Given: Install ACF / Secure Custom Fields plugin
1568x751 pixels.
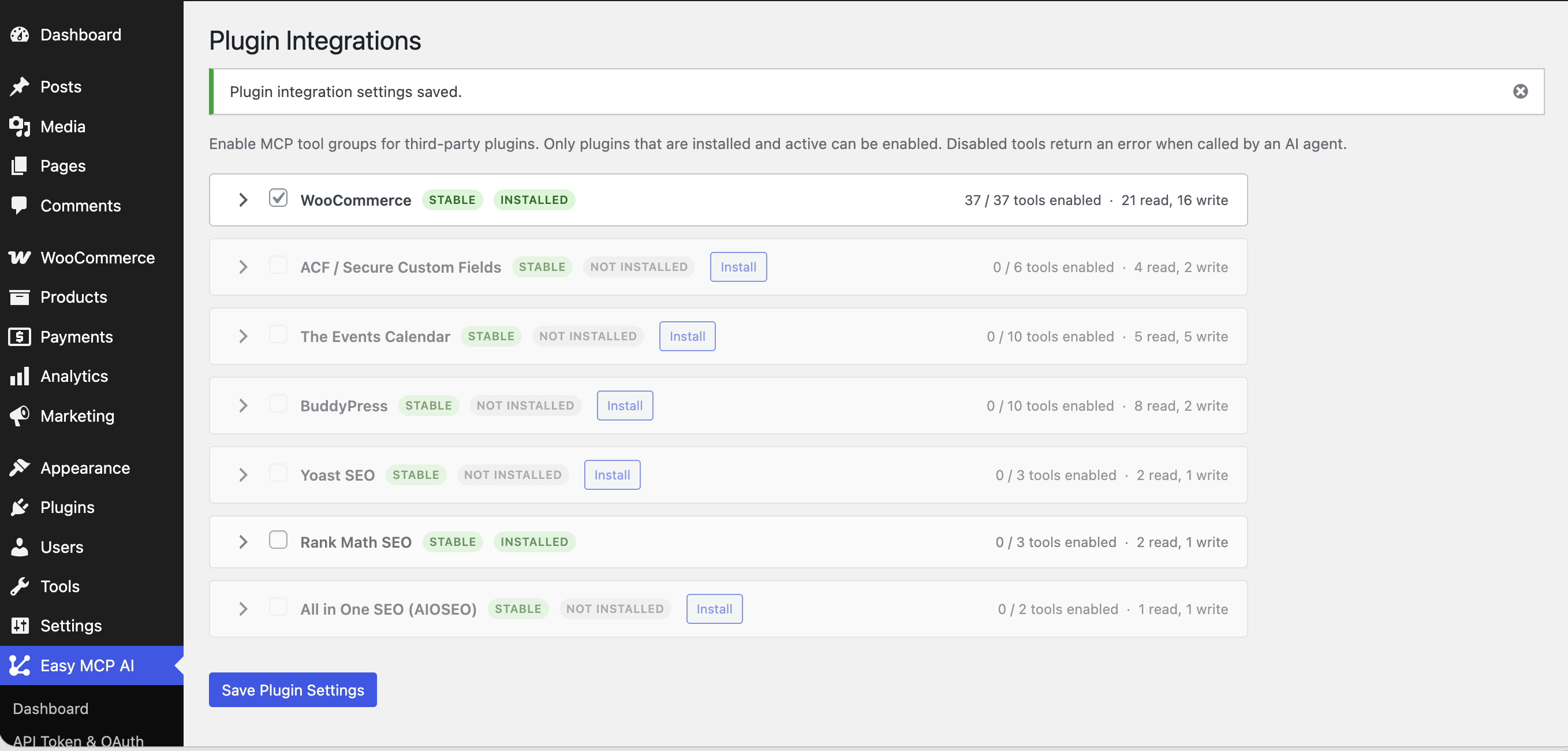Looking at the screenshot, I should [738, 267].
